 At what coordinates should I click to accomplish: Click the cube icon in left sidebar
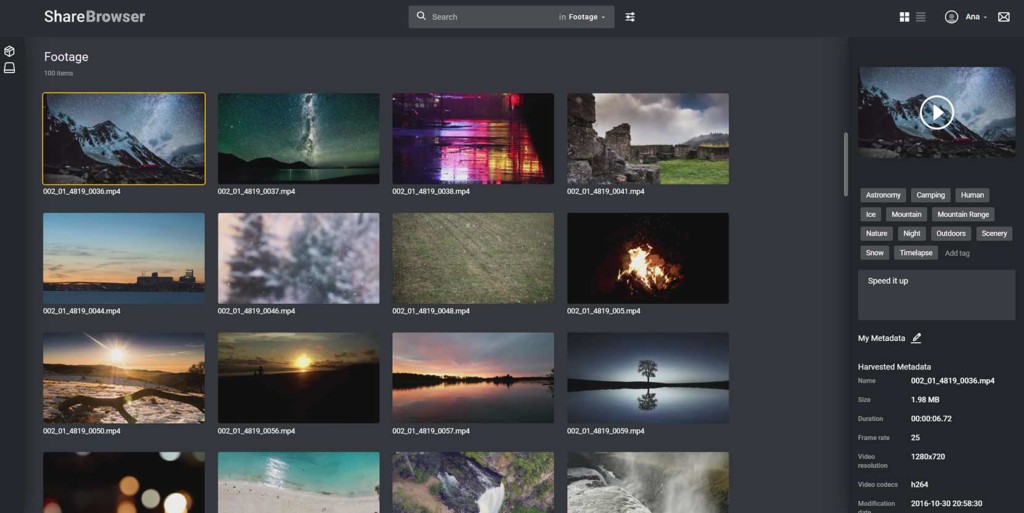pyautogui.click(x=9, y=51)
